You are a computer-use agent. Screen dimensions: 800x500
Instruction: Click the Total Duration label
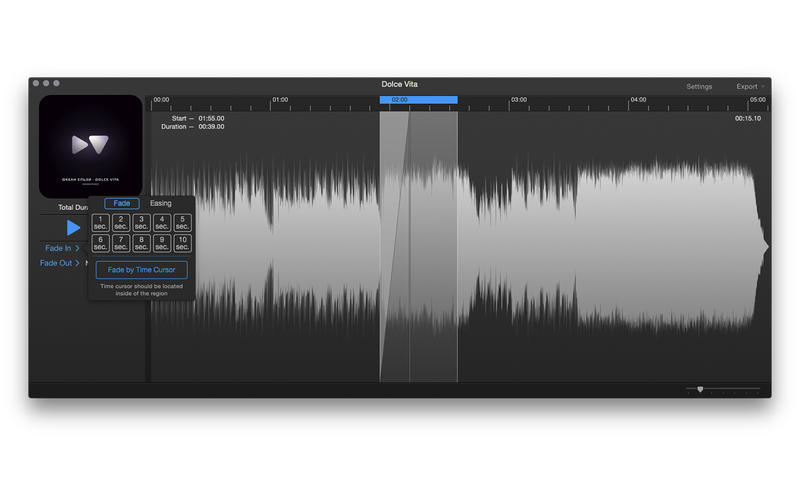pos(73,208)
